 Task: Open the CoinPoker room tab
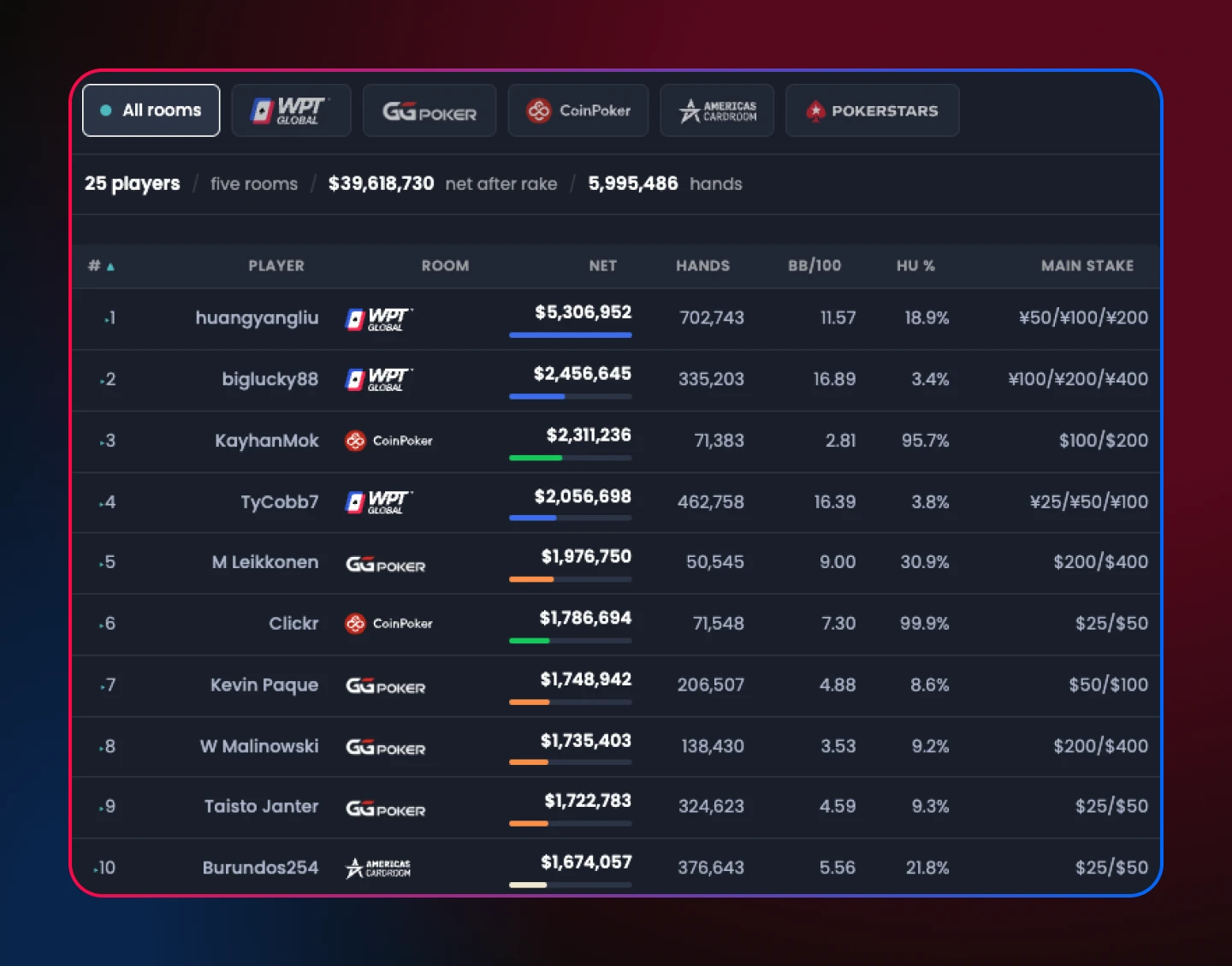[578, 110]
